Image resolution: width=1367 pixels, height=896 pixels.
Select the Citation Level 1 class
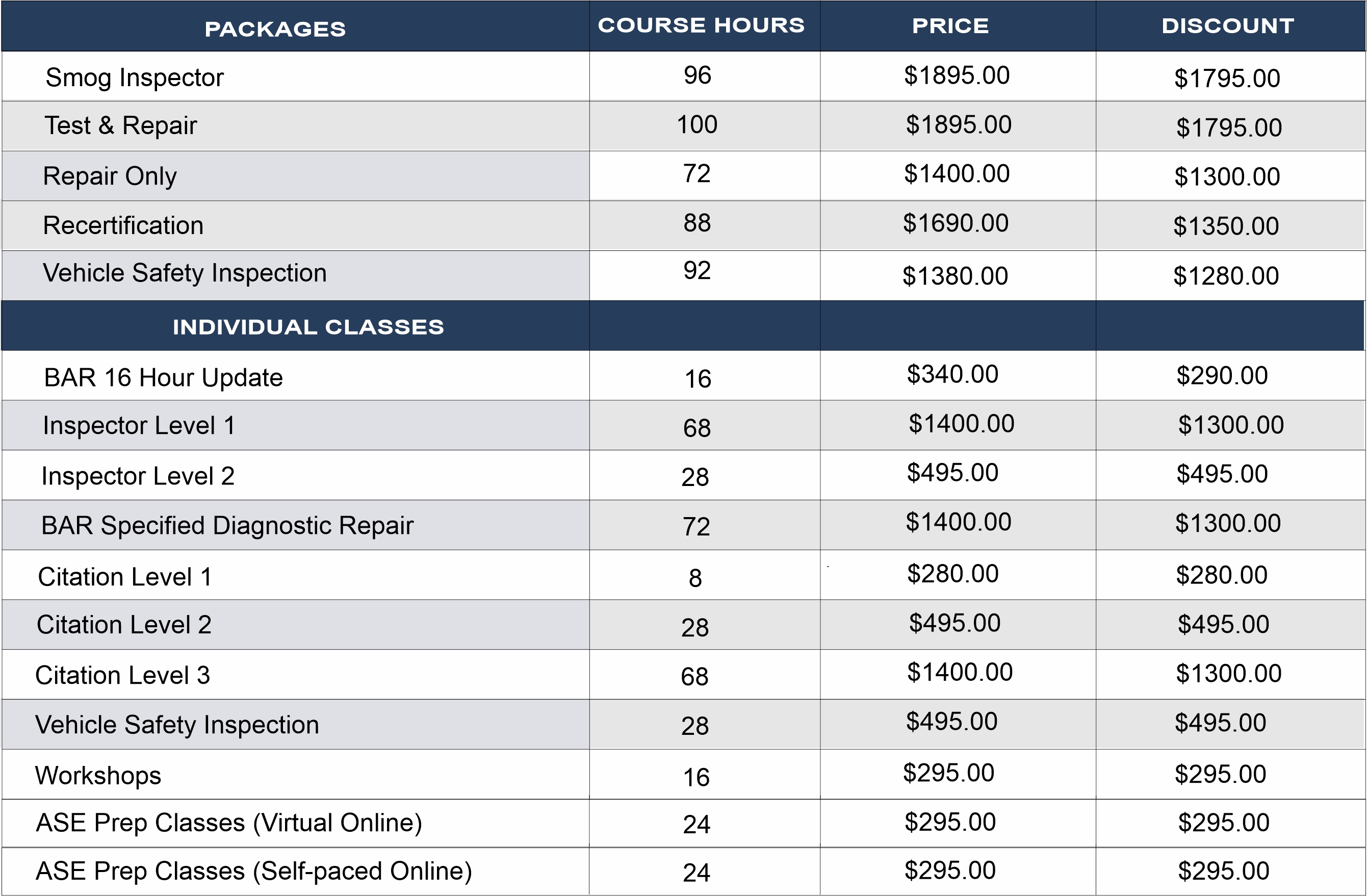(124, 577)
